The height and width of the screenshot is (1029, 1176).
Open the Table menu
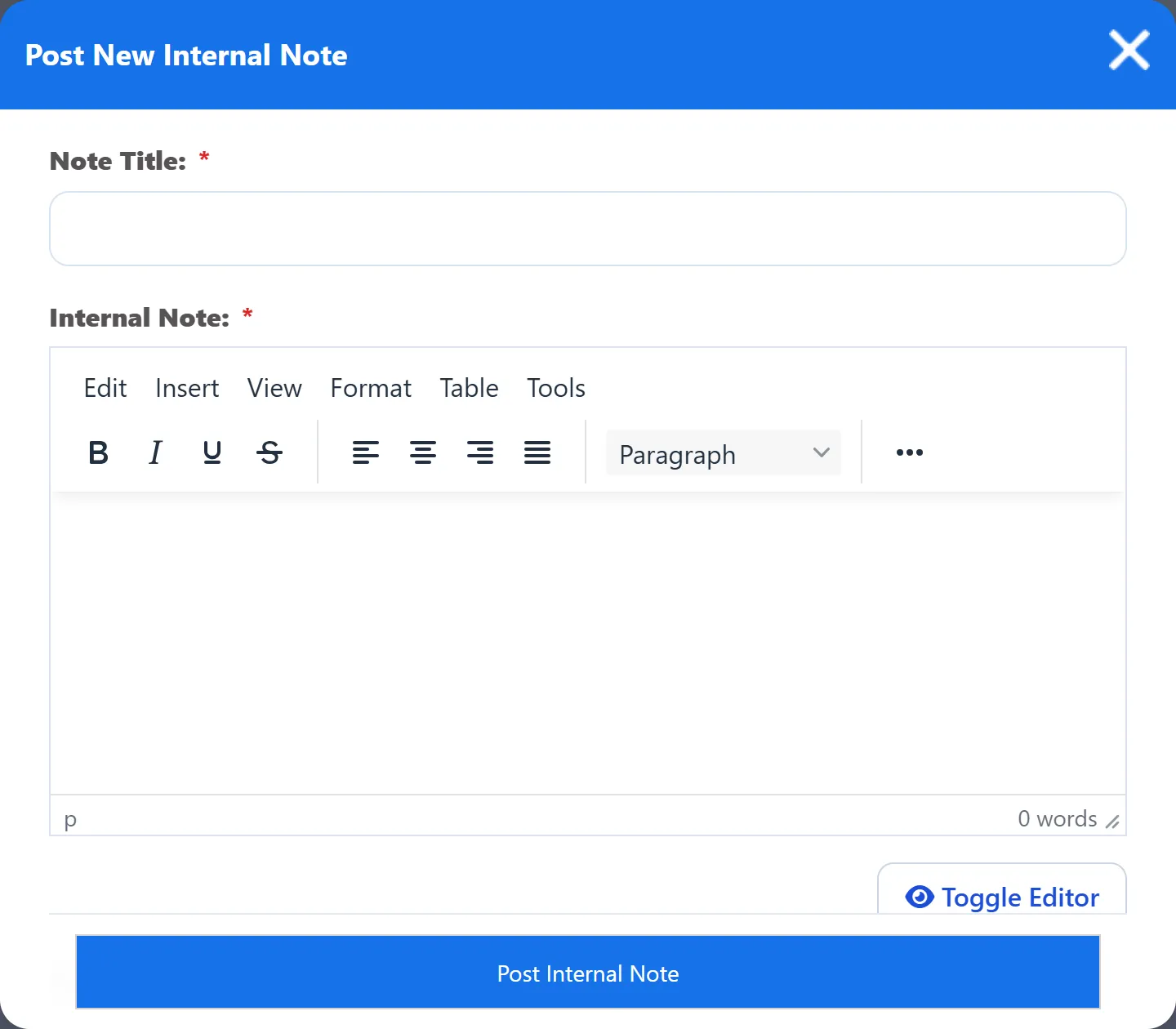tap(469, 388)
